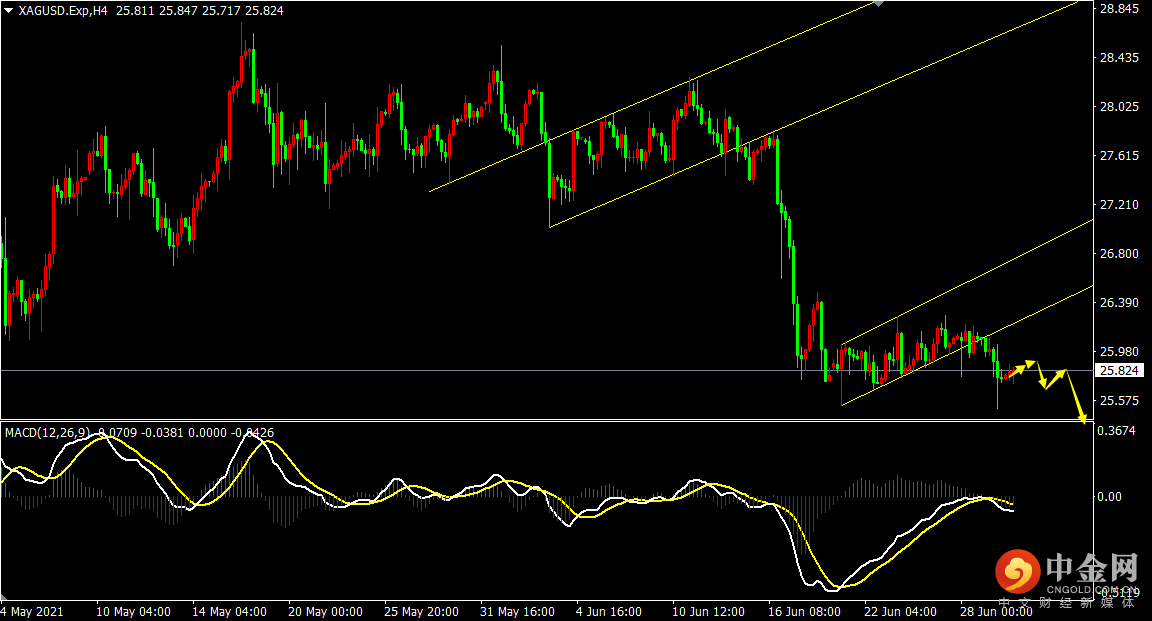Click the 28.025 price axis label
This screenshot has height=621, width=1152.
(x=1119, y=107)
